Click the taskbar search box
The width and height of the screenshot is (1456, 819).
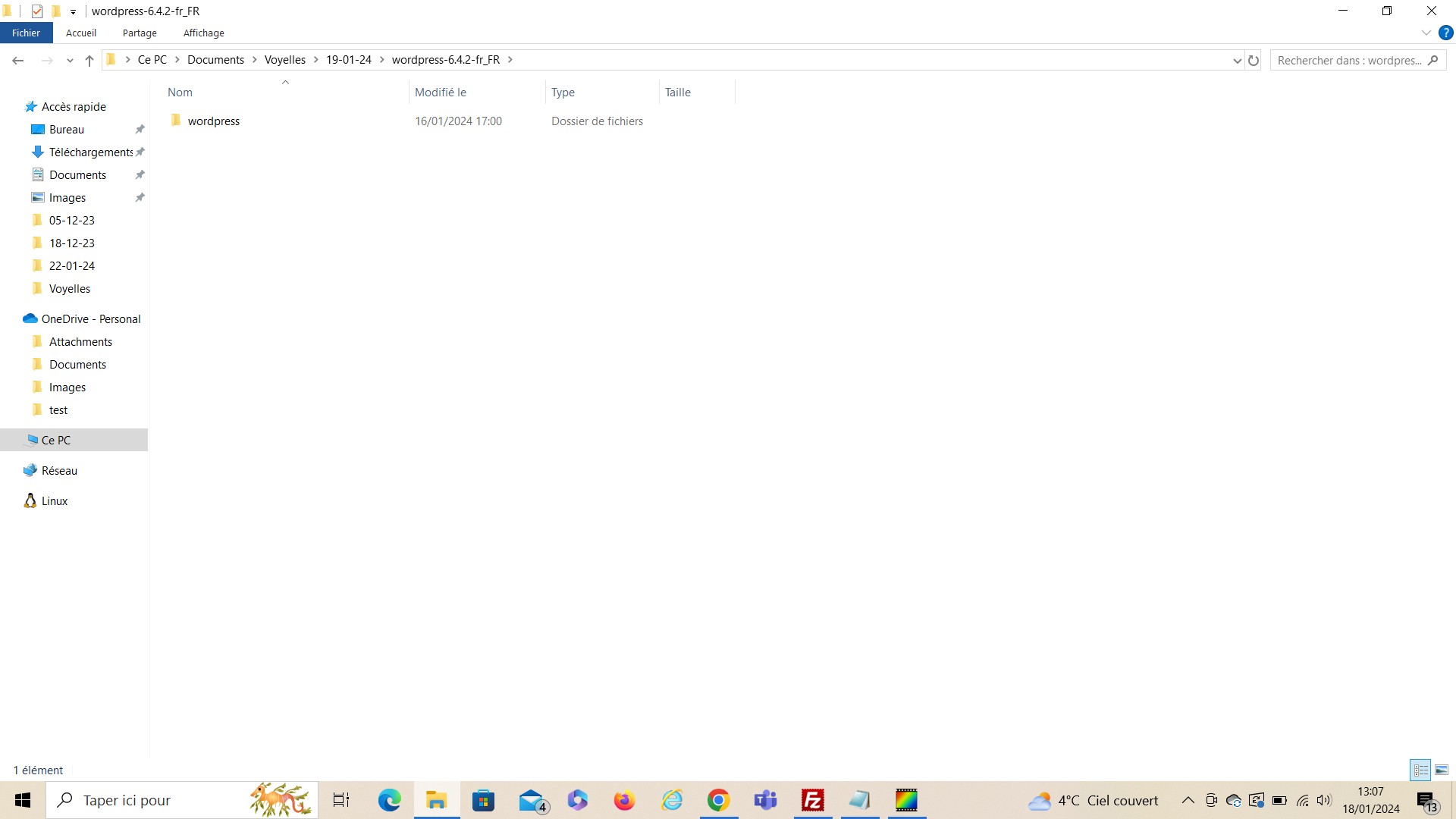[182, 800]
